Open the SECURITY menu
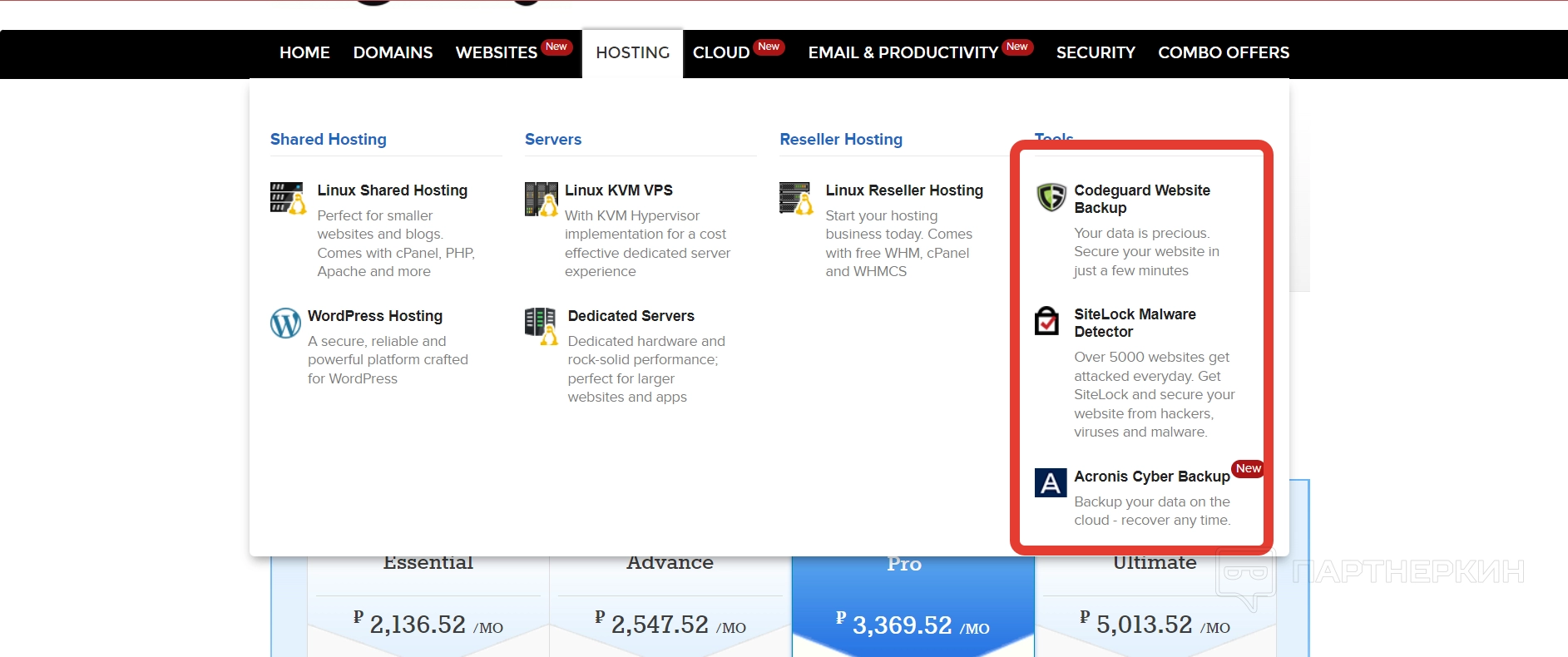 point(1096,52)
